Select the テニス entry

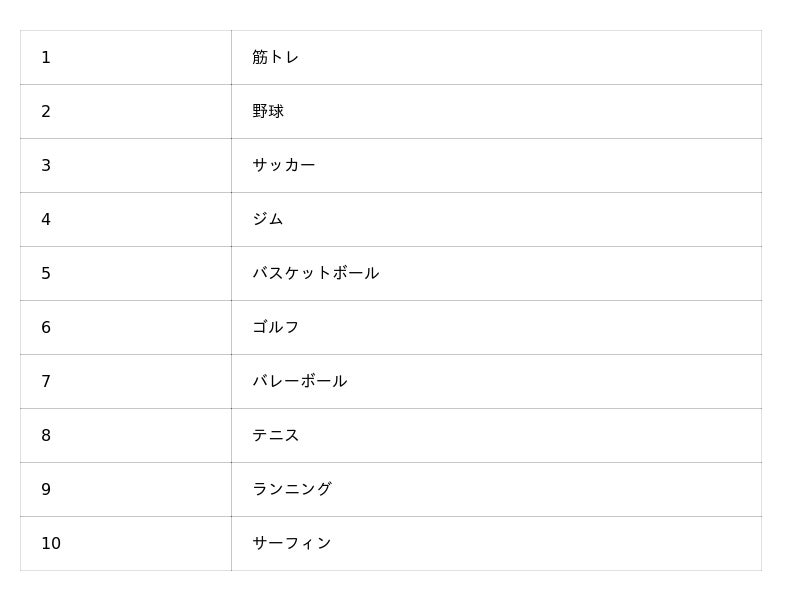[x=276, y=436]
